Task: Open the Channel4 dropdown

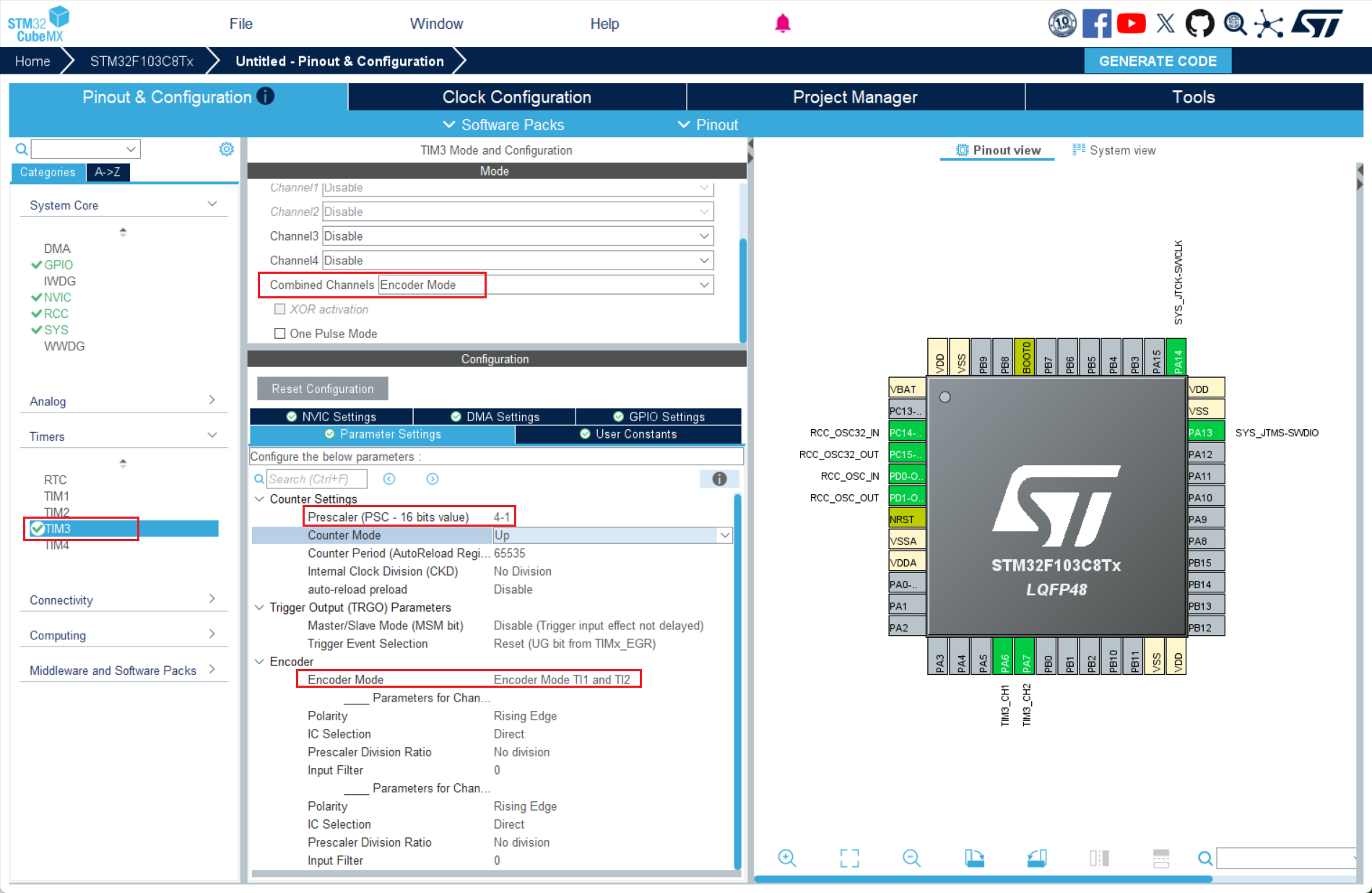Action: coord(517,260)
